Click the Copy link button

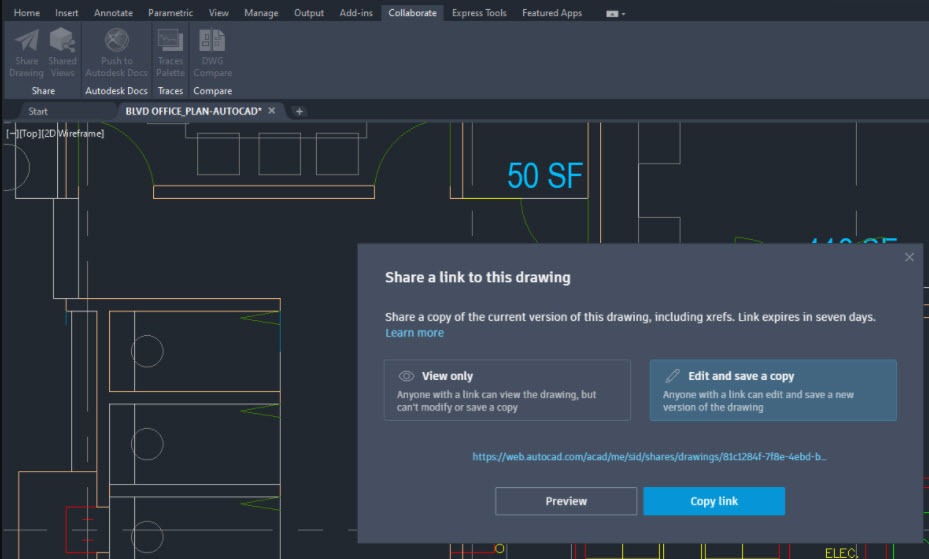tap(714, 501)
